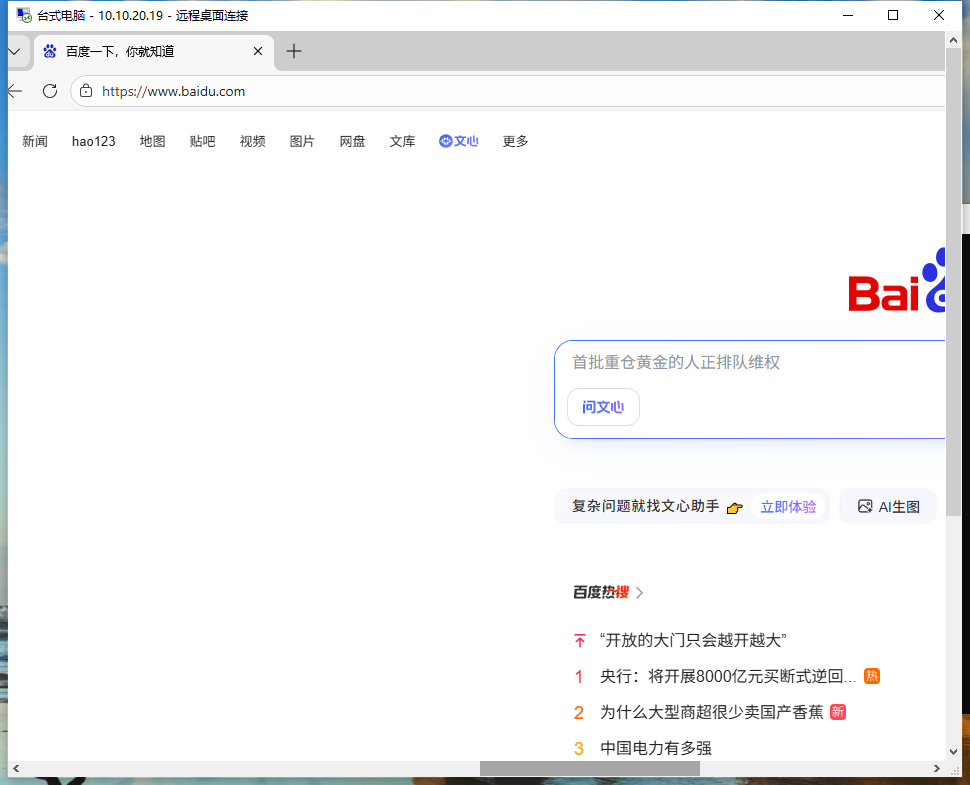Click the scroll-right arrow on horizontal scrollbar

pos(937,768)
